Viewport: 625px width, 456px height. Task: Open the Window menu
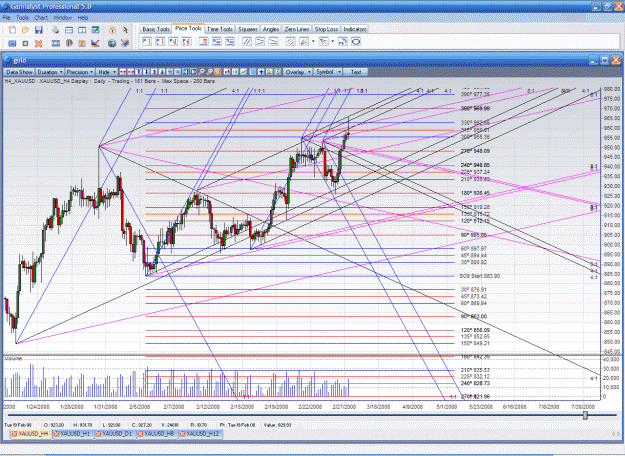coord(63,18)
